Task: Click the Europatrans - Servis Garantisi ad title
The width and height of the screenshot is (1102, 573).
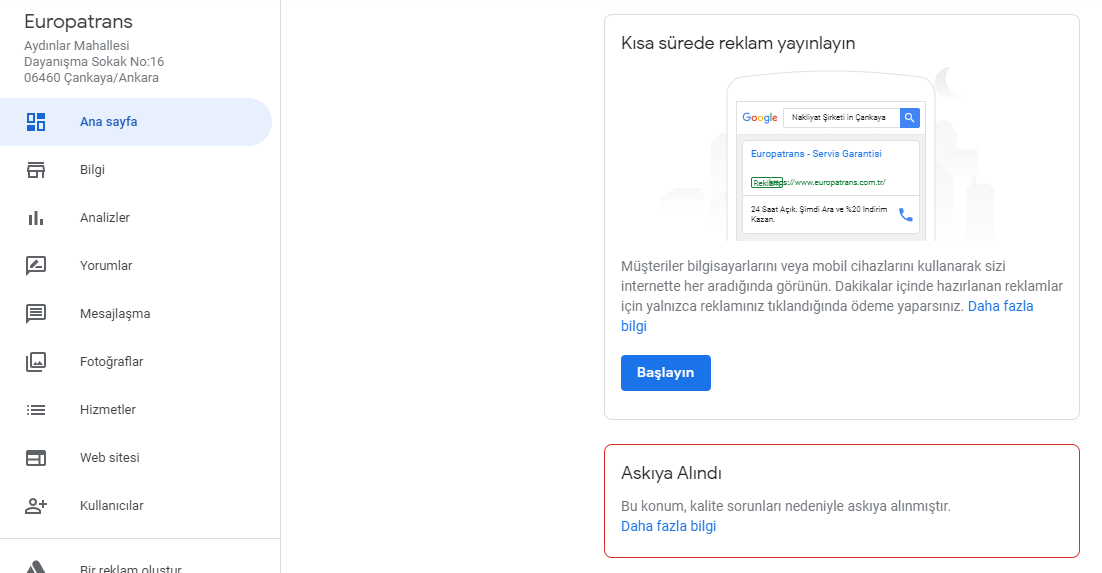Action: 816,153
